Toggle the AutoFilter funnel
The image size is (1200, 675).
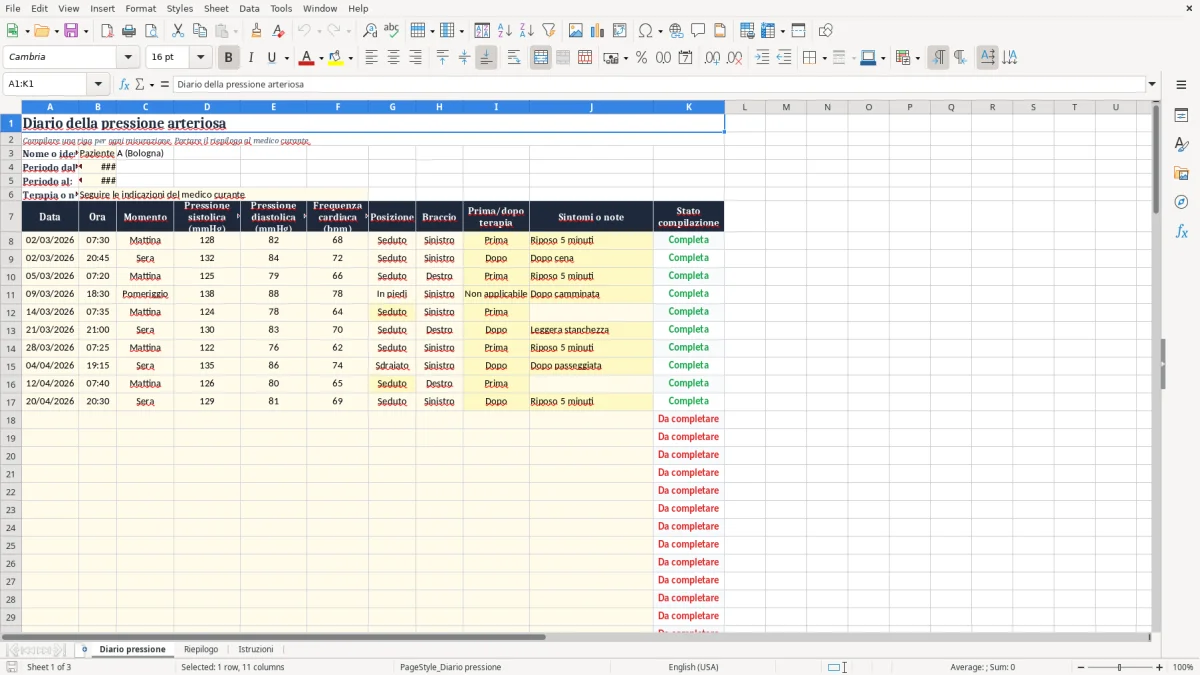tap(549, 31)
